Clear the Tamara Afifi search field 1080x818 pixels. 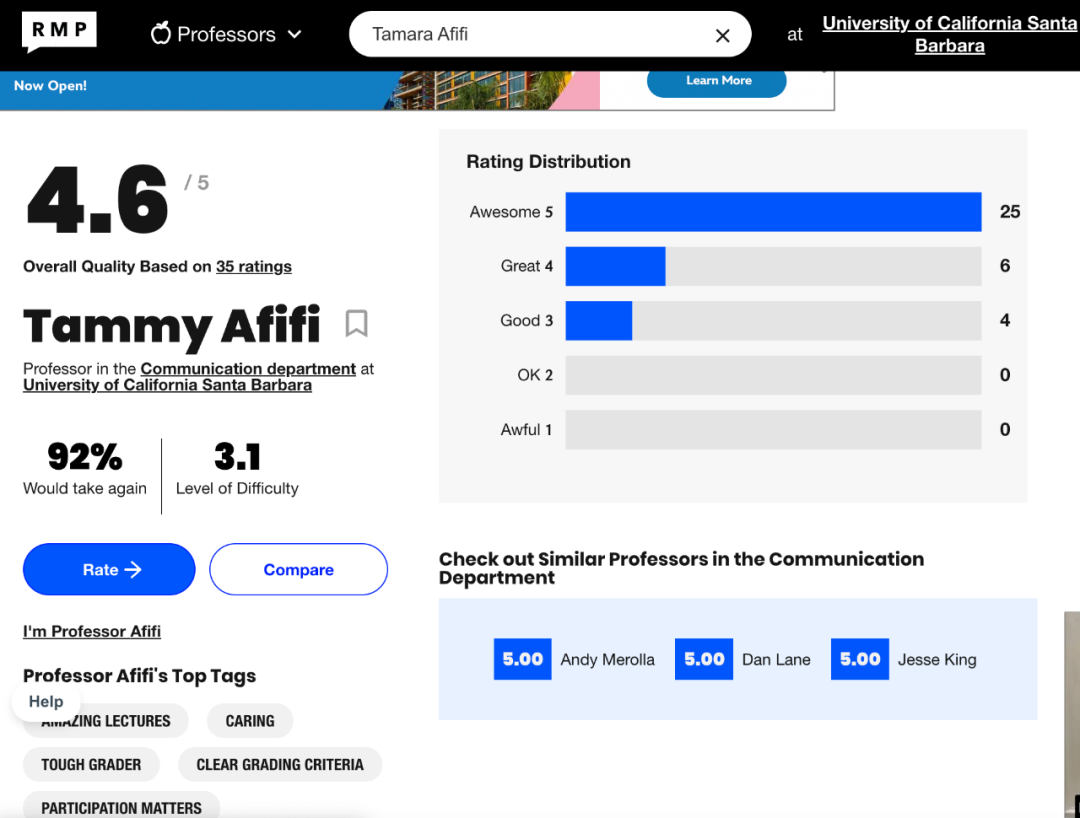(x=722, y=35)
